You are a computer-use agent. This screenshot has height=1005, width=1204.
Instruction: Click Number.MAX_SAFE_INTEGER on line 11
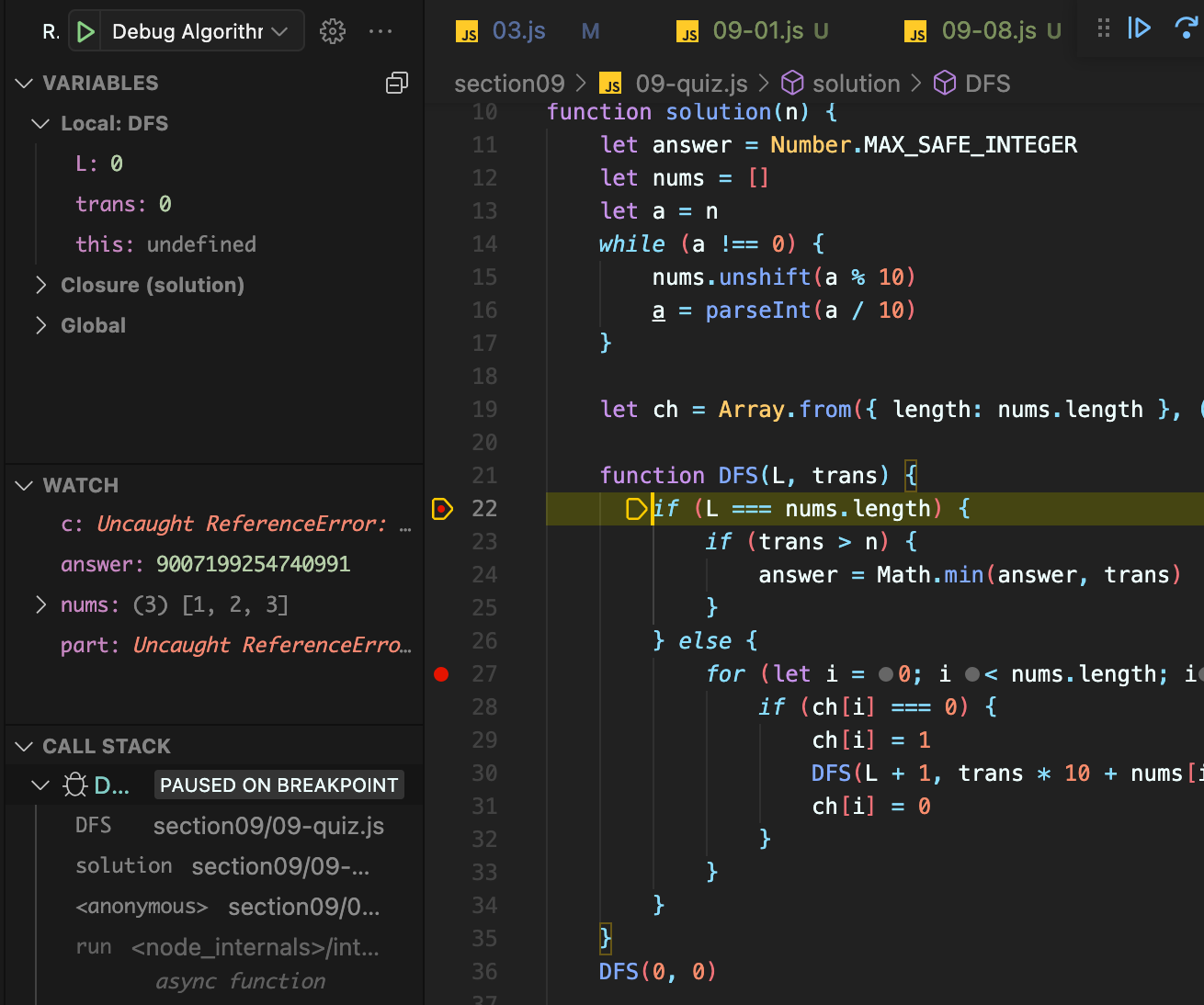pos(924,145)
